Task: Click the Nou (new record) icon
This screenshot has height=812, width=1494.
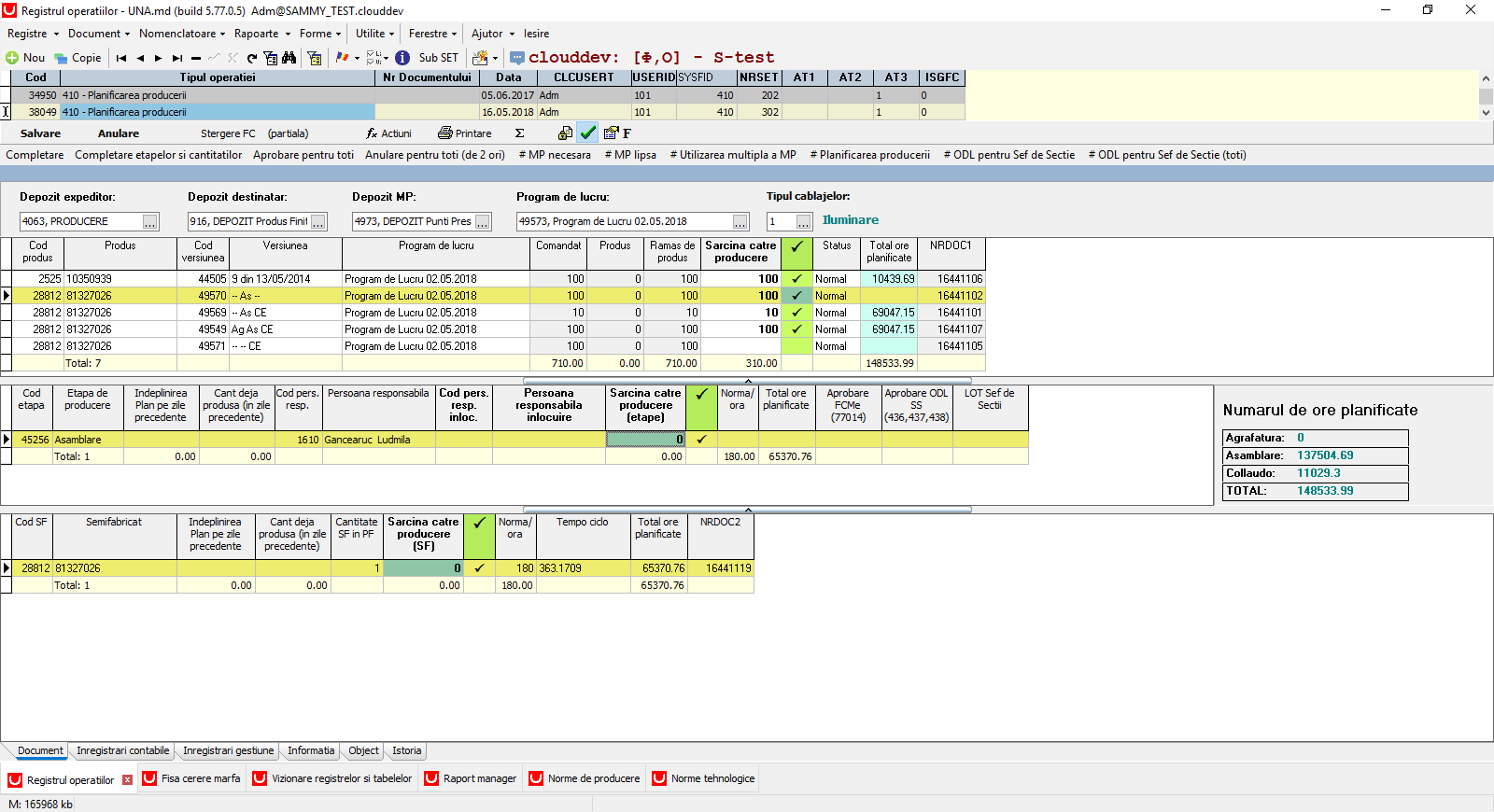Action: pos(12,58)
